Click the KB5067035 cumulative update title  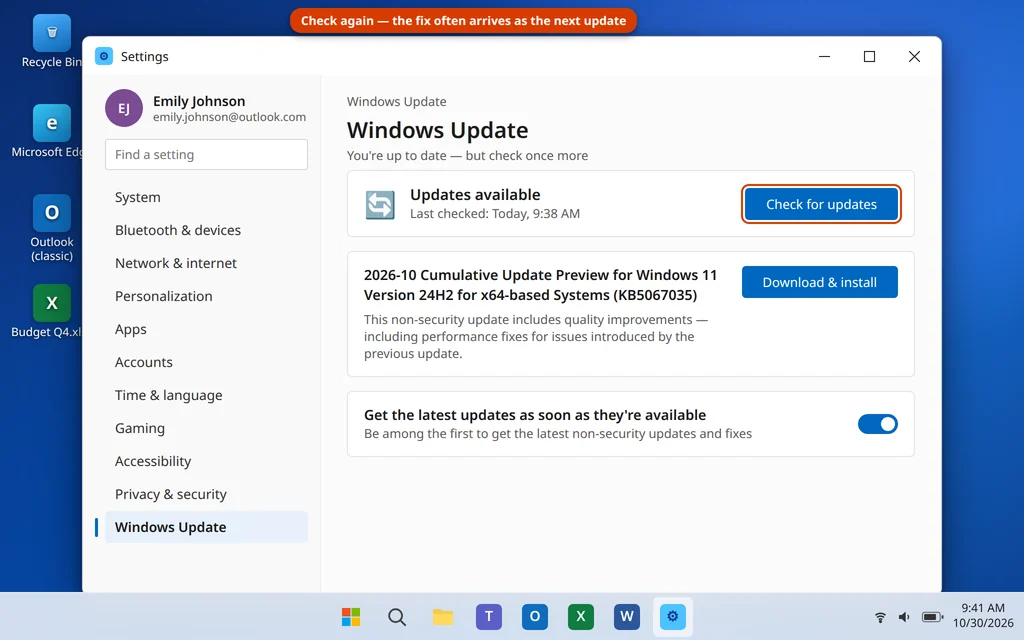[x=540, y=285]
